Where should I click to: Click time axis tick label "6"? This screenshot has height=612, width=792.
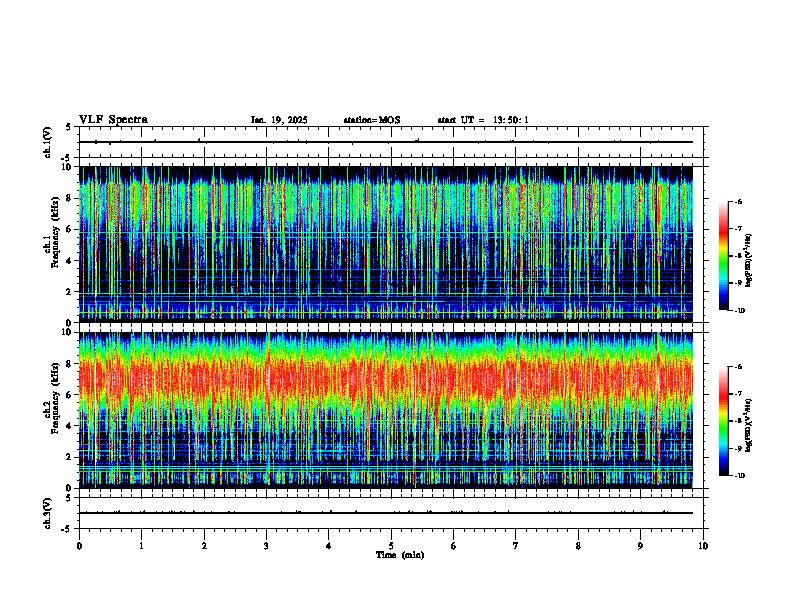453,546
